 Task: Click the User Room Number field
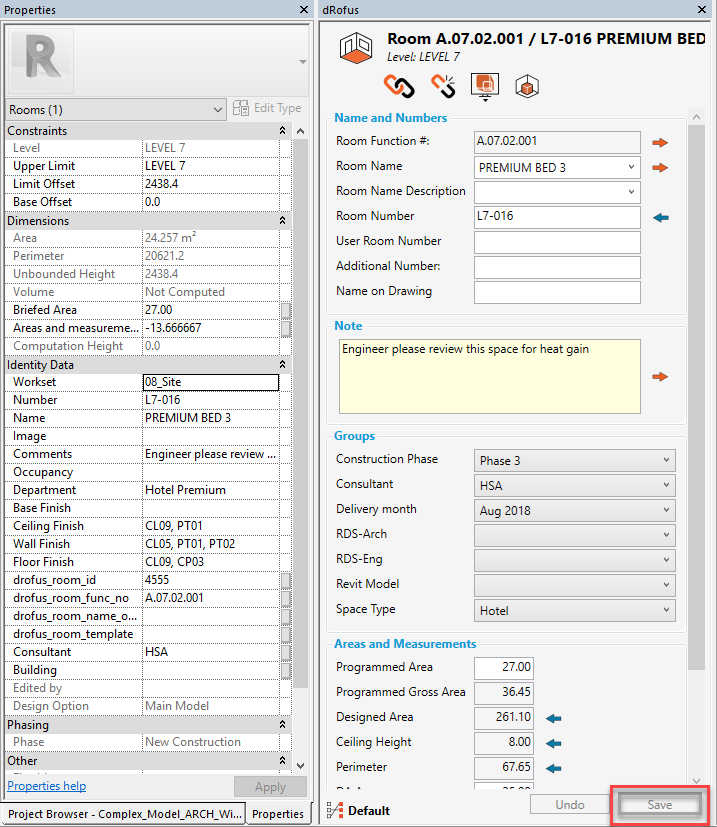(x=556, y=242)
